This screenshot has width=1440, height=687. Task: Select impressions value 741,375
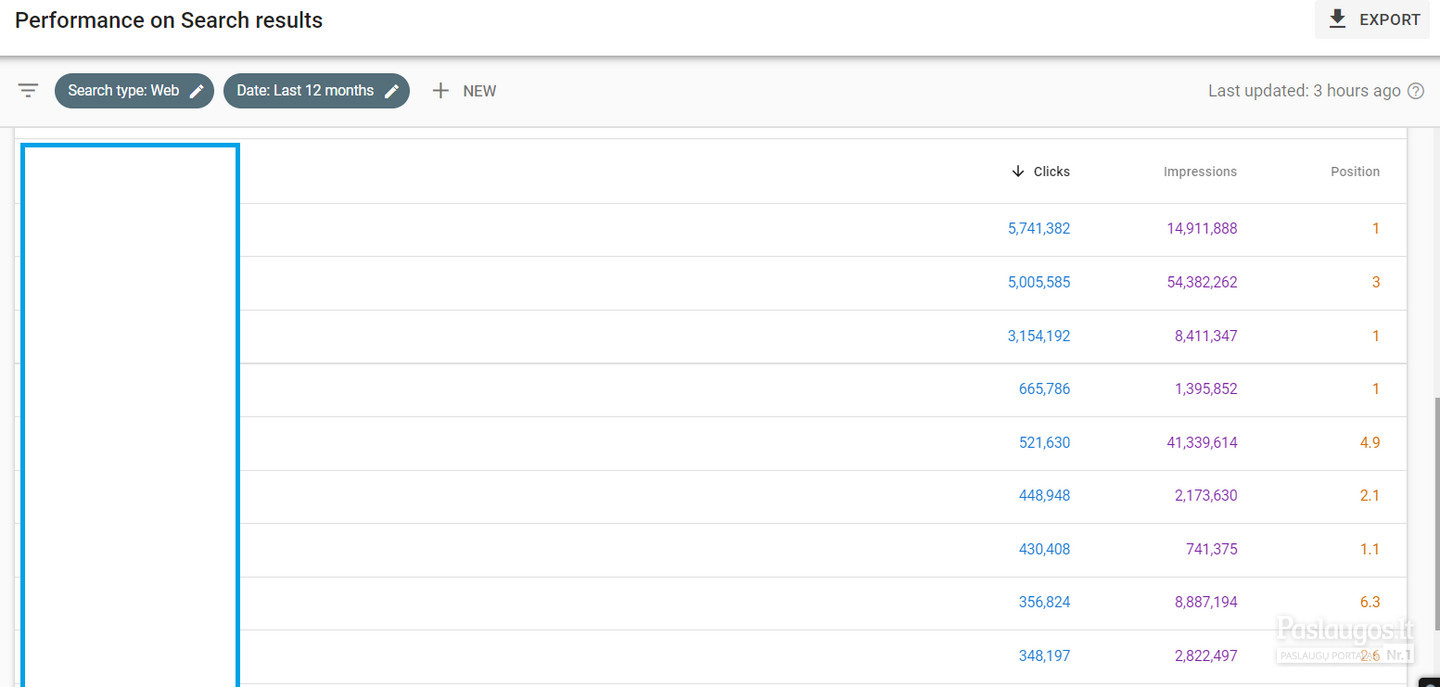point(1211,549)
